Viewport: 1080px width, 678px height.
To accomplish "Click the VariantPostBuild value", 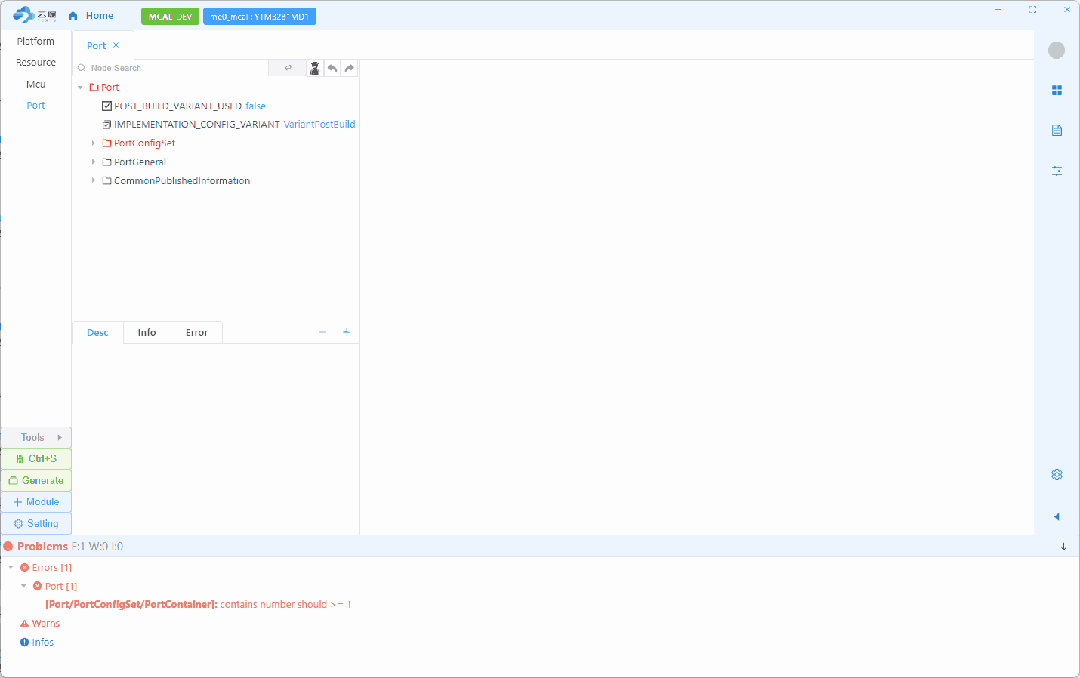I will click(320, 125).
